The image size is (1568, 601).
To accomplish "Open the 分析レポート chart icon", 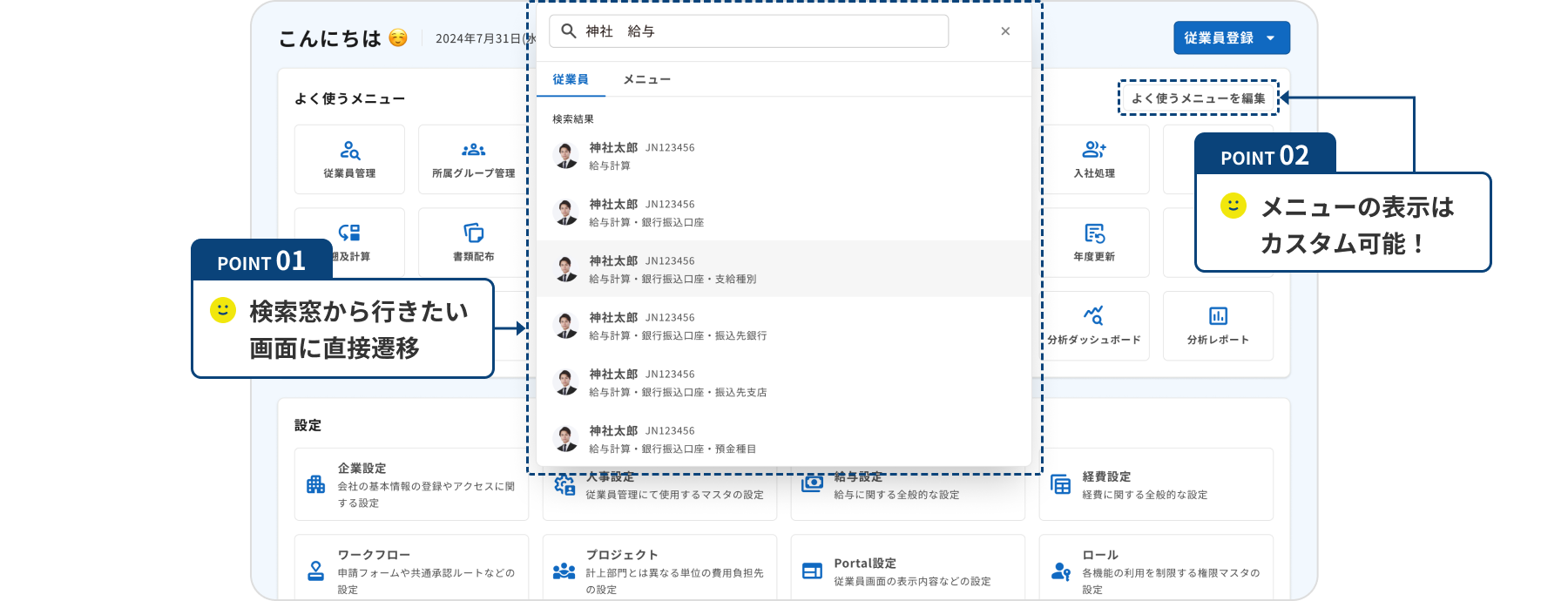I will pos(1218,315).
